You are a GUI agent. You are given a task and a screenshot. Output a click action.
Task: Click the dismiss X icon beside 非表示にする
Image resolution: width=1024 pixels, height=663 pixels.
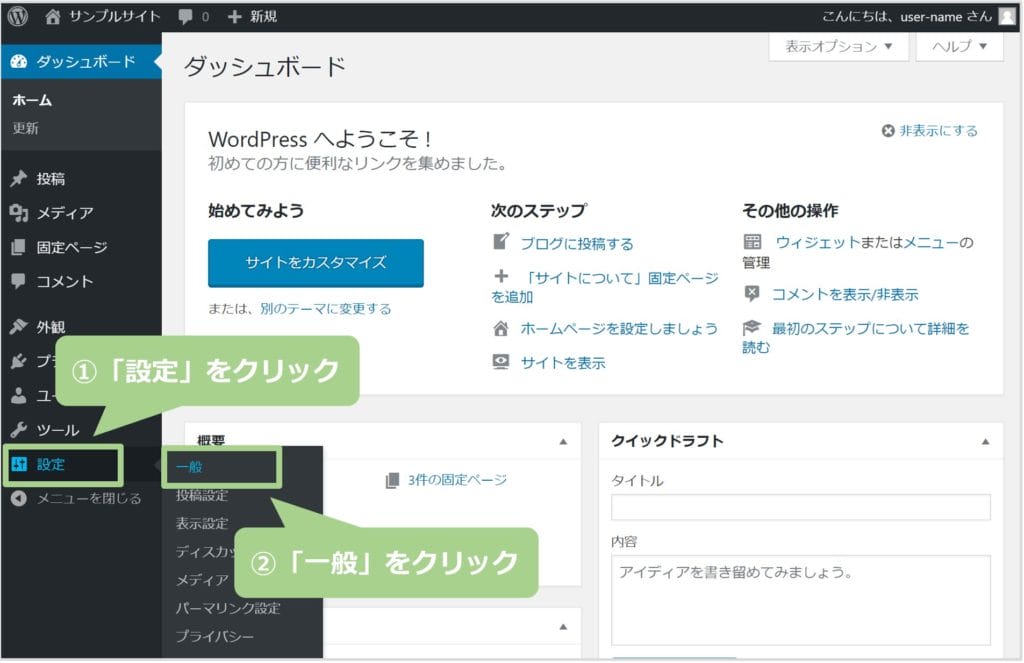(888, 131)
